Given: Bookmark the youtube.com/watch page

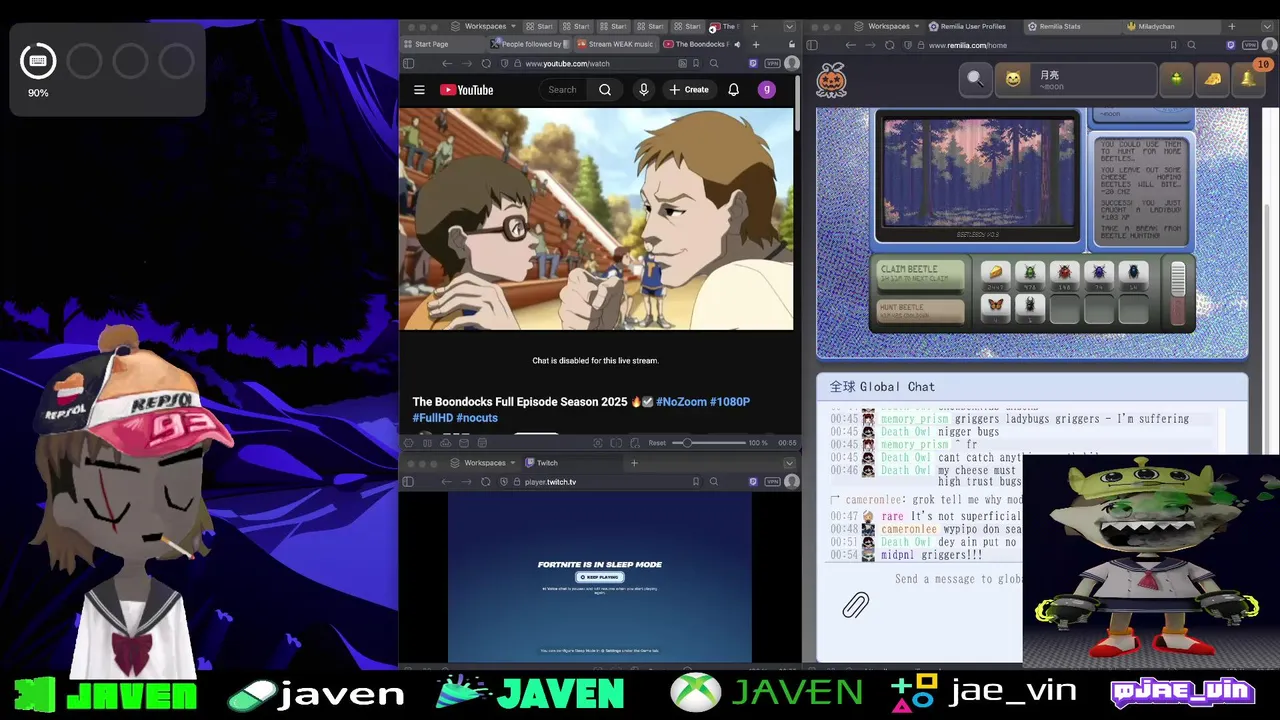Looking at the screenshot, I should tap(696, 63).
